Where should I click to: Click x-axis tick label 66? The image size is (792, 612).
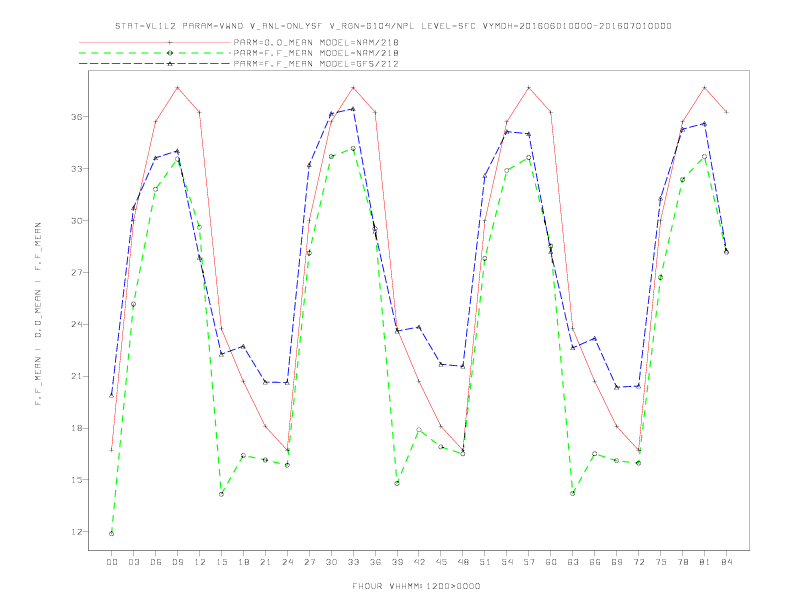click(x=595, y=562)
